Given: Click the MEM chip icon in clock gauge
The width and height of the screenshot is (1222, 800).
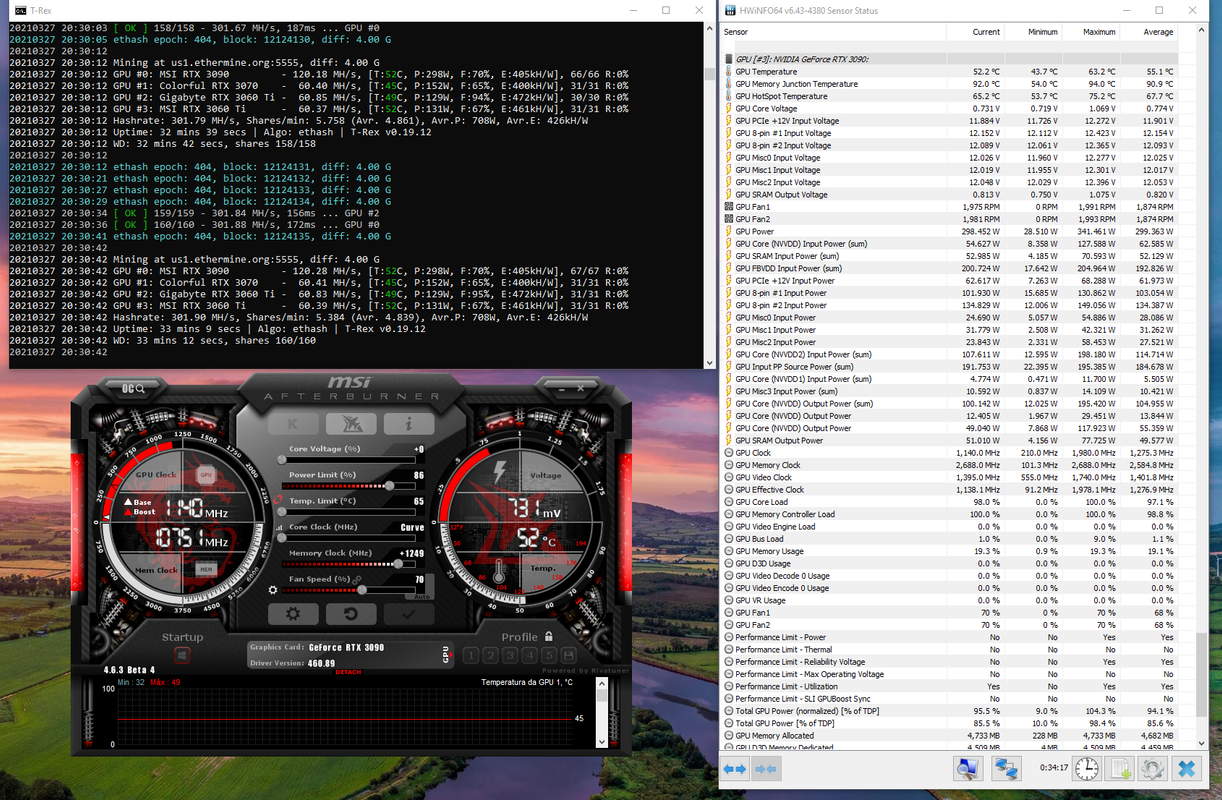Looking at the screenshot, I should pos(206,569).
